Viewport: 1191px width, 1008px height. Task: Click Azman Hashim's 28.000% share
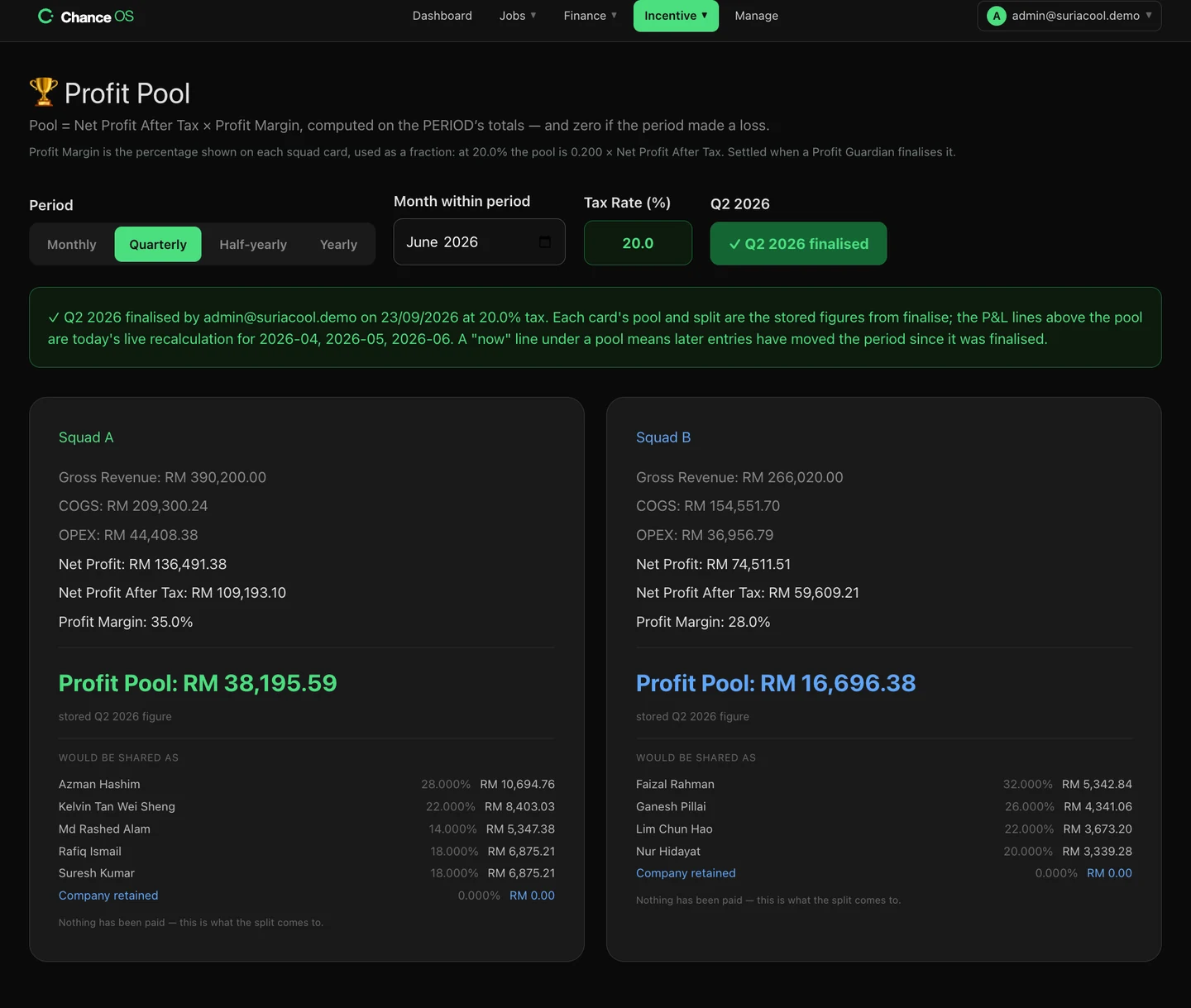446,784
